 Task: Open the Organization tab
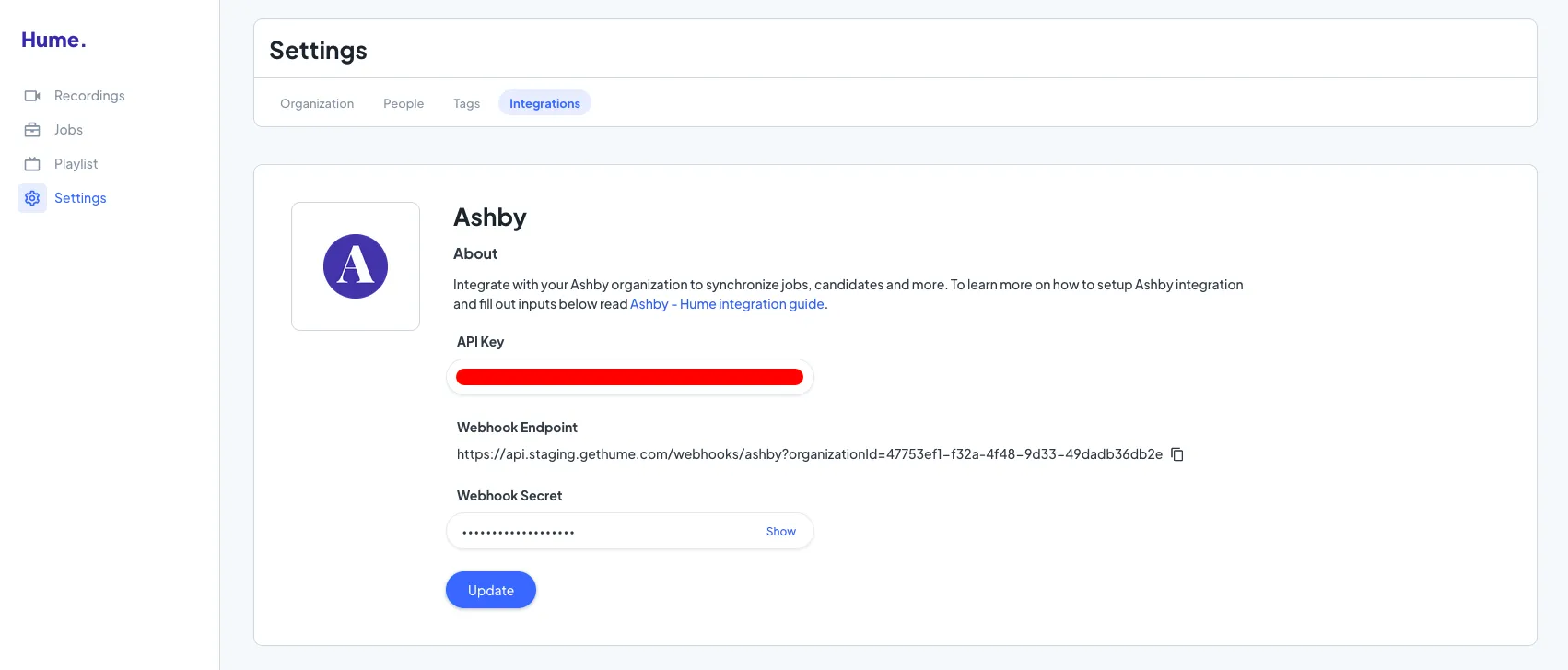point(317,103)
